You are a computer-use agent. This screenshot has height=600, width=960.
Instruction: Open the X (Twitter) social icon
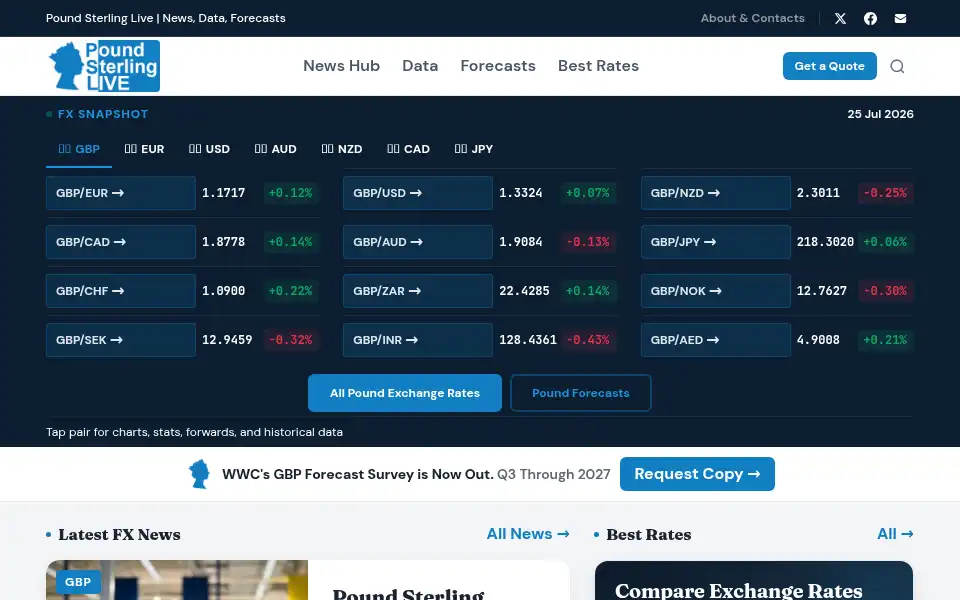coord(840,18)
